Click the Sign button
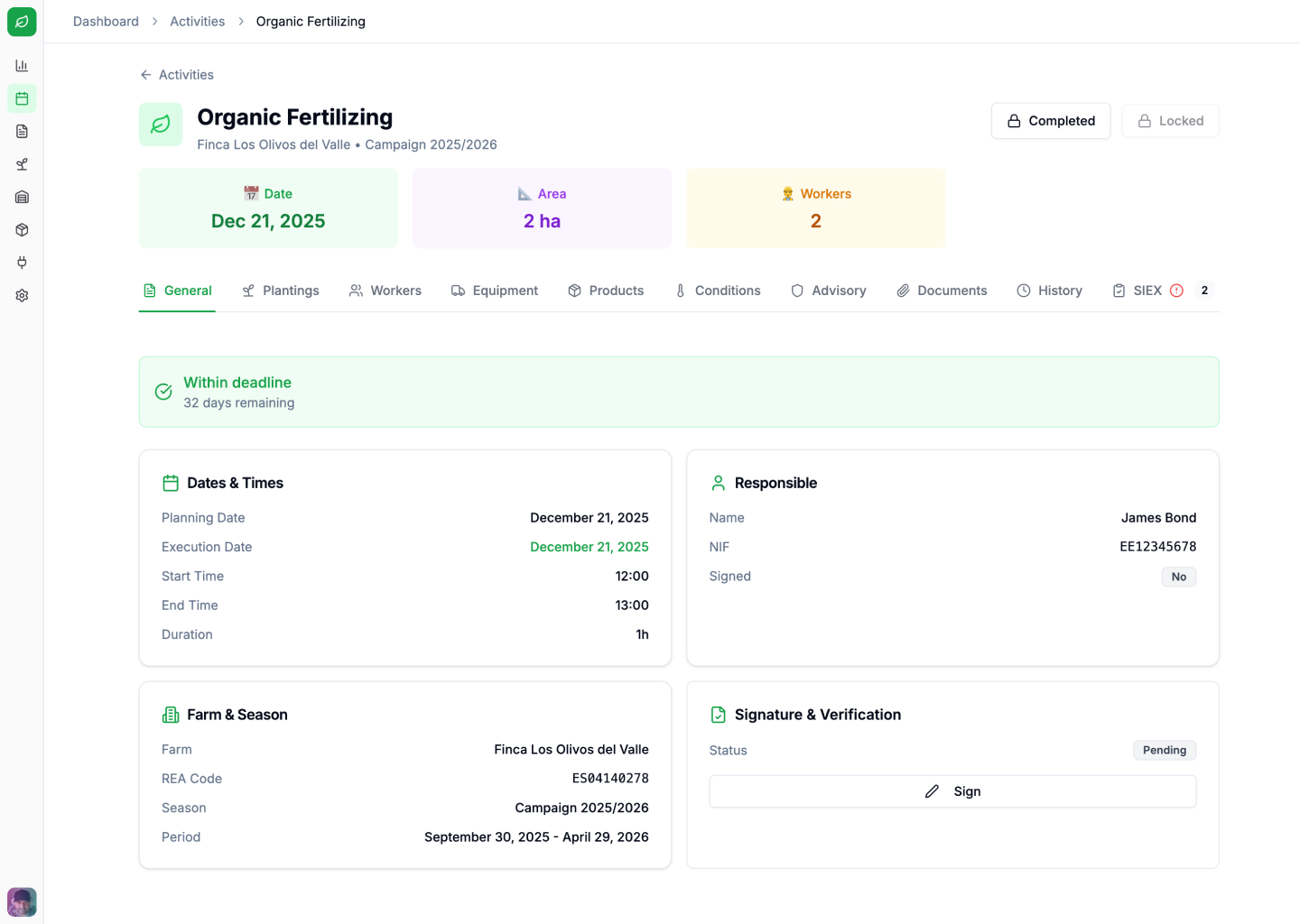This screenshot has height=924, width=1300. (952, 791)
